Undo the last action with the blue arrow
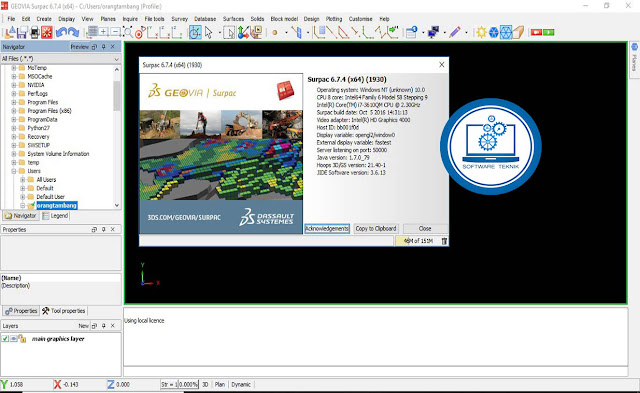The height and width of the screenshot is (393, 640). tap(61, 32)
